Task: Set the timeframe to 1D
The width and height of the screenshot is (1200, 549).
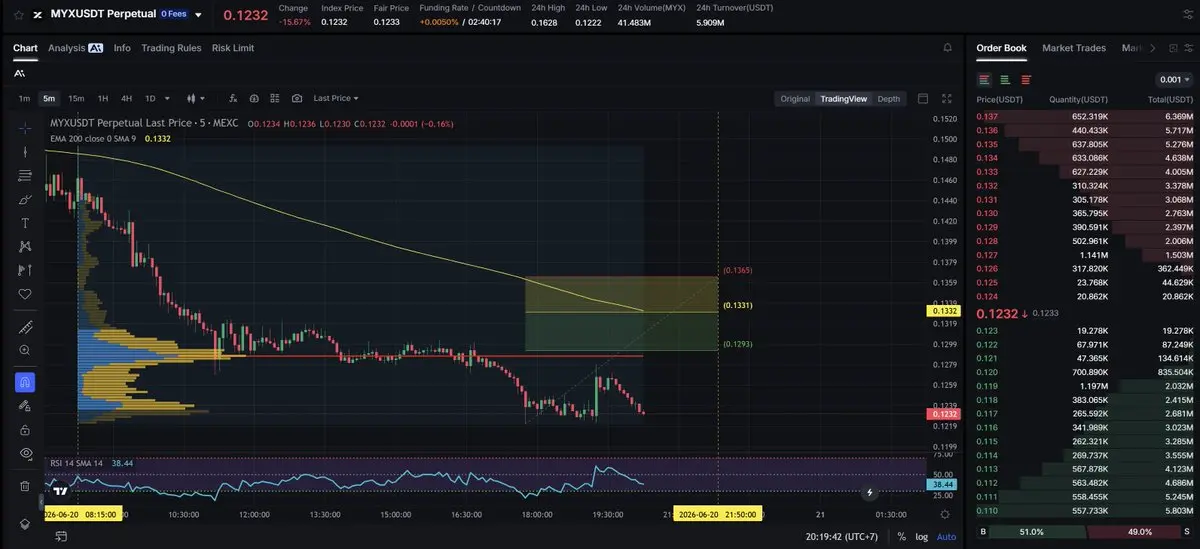Action: click(x=150, y=98)
